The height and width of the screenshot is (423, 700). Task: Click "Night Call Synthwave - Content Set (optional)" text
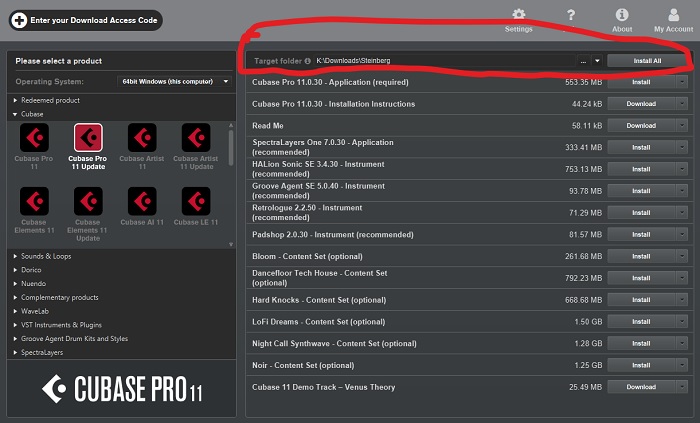pyautogui.click(x=334, y=344)
